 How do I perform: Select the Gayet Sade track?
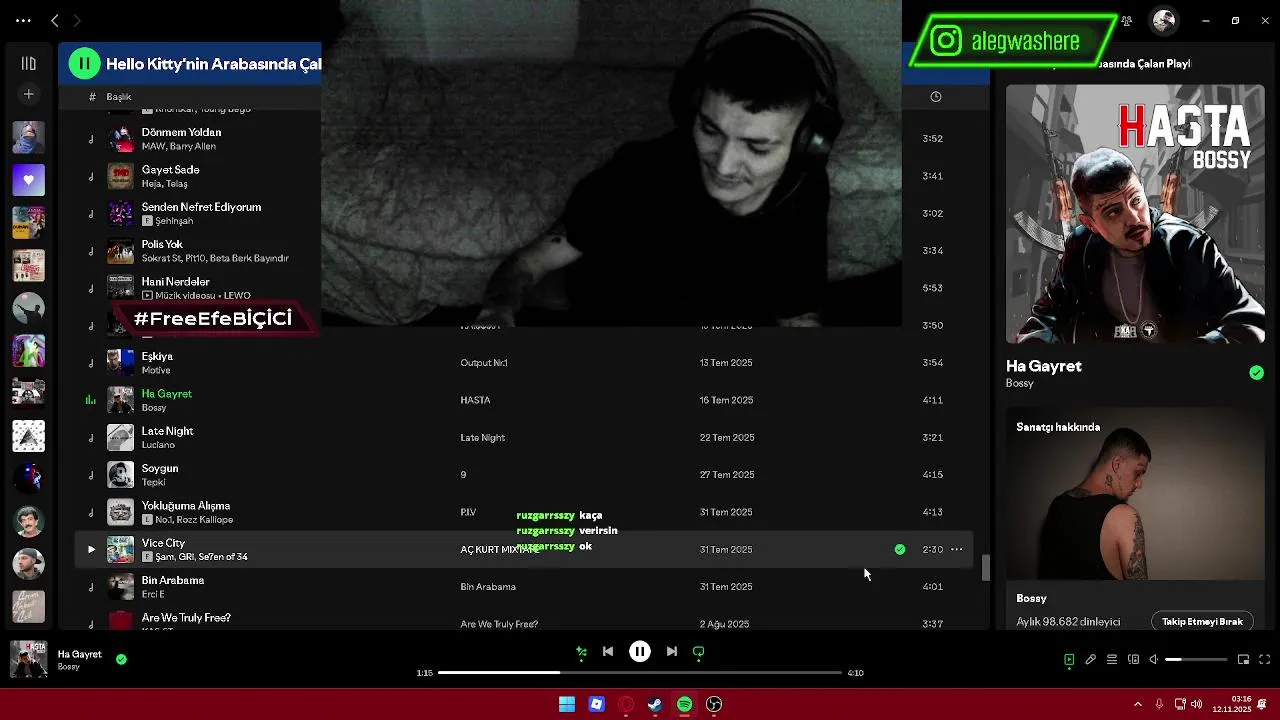tap(170, 170)
